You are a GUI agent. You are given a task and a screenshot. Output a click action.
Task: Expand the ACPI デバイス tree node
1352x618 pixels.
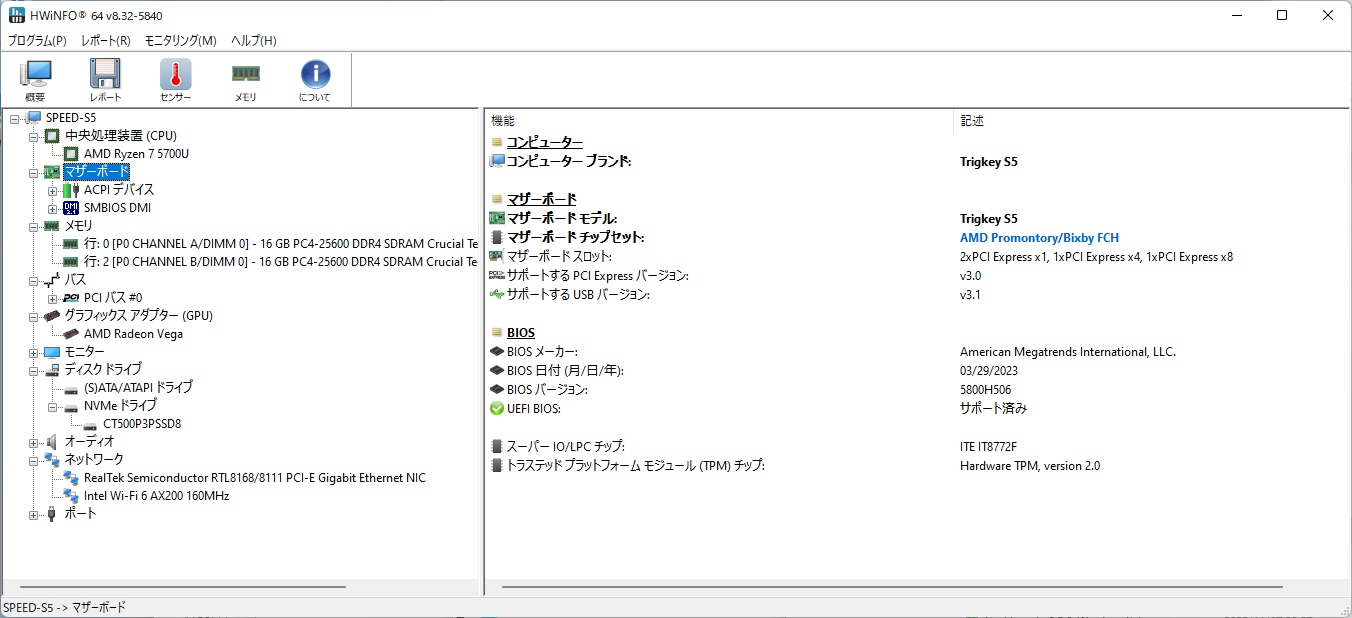(53, 190)
